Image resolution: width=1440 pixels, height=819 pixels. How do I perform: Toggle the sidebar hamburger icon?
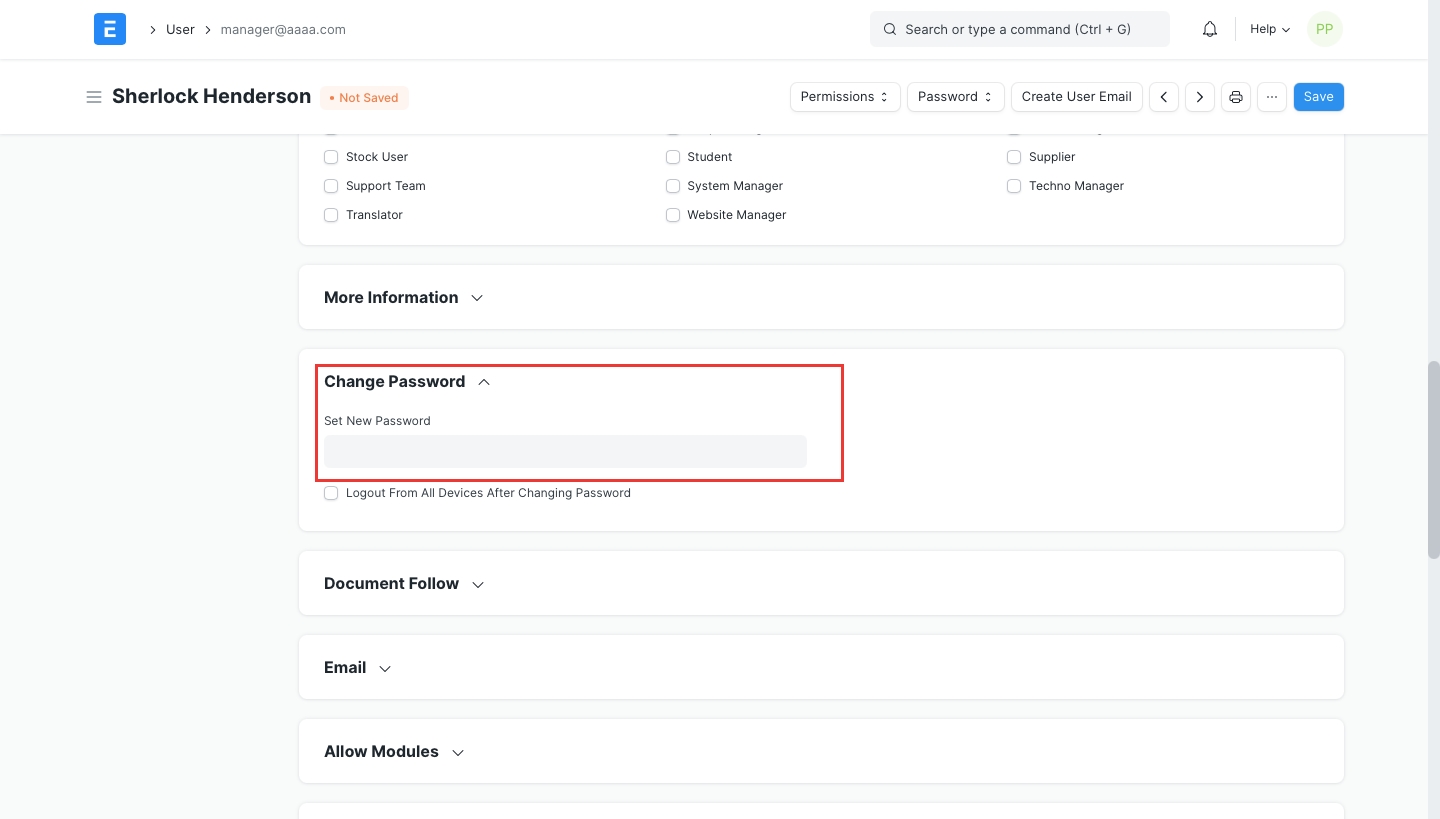pos(94,97)
